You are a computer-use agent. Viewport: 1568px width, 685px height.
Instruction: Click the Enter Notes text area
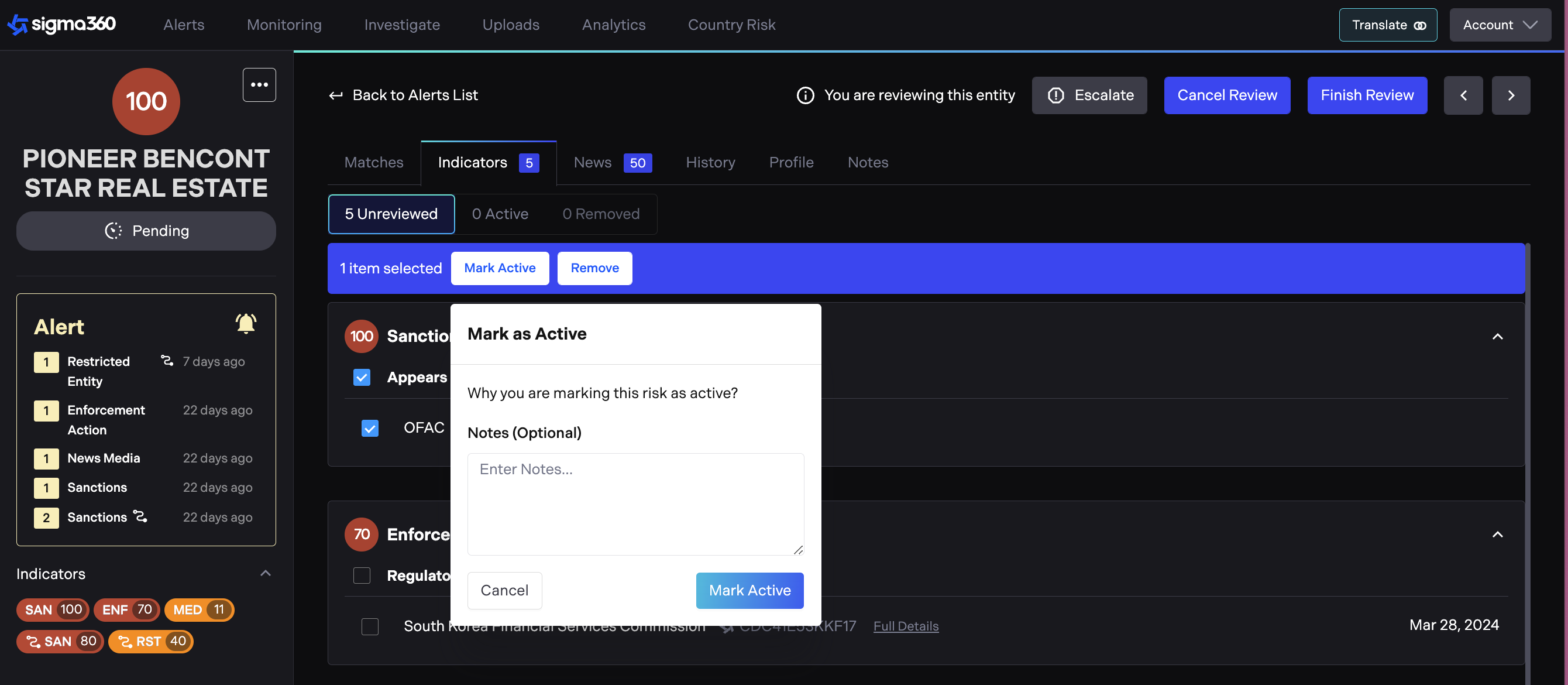635,504
